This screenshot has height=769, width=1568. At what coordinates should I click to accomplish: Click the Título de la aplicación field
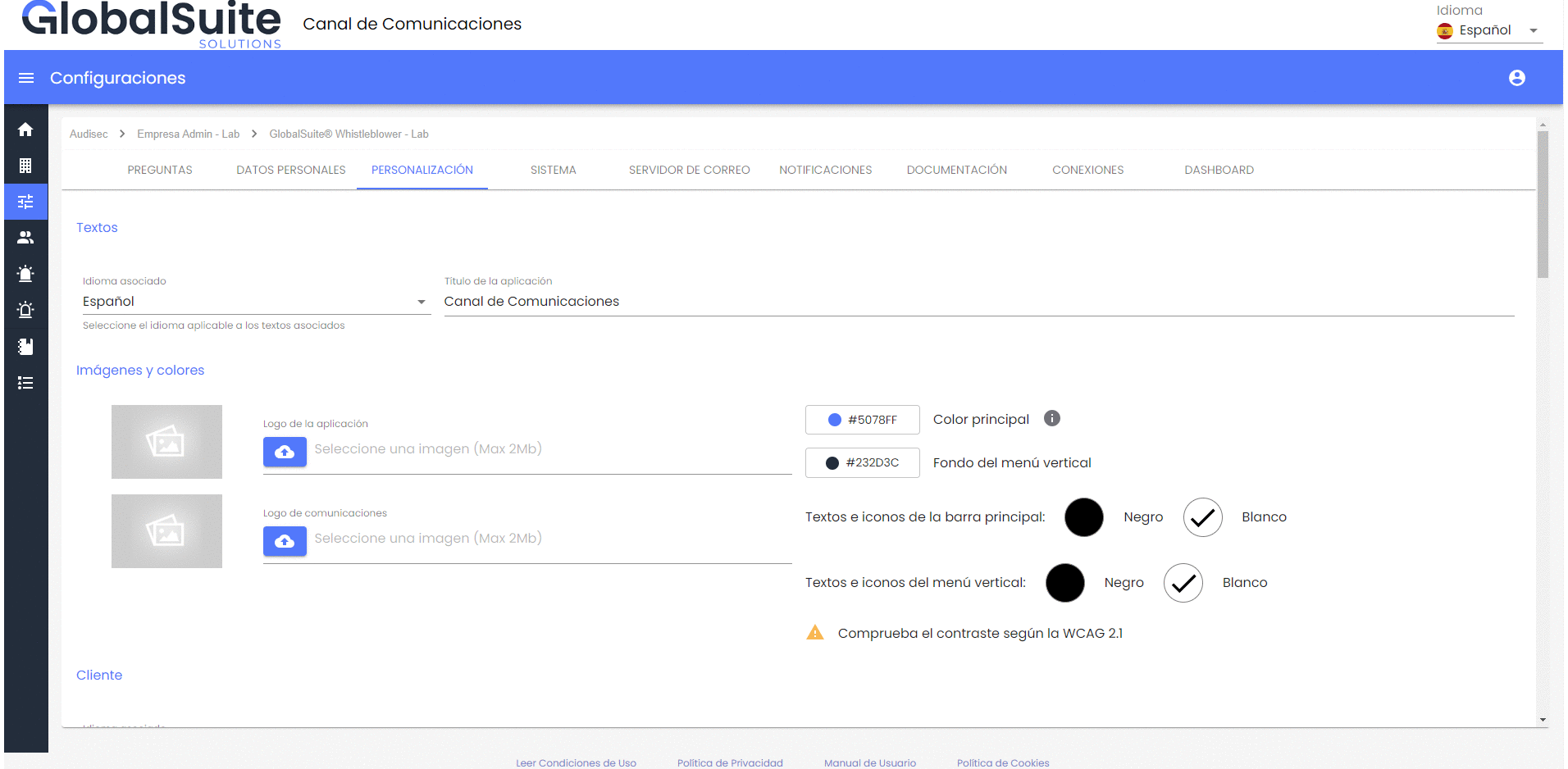click(978, 302)
